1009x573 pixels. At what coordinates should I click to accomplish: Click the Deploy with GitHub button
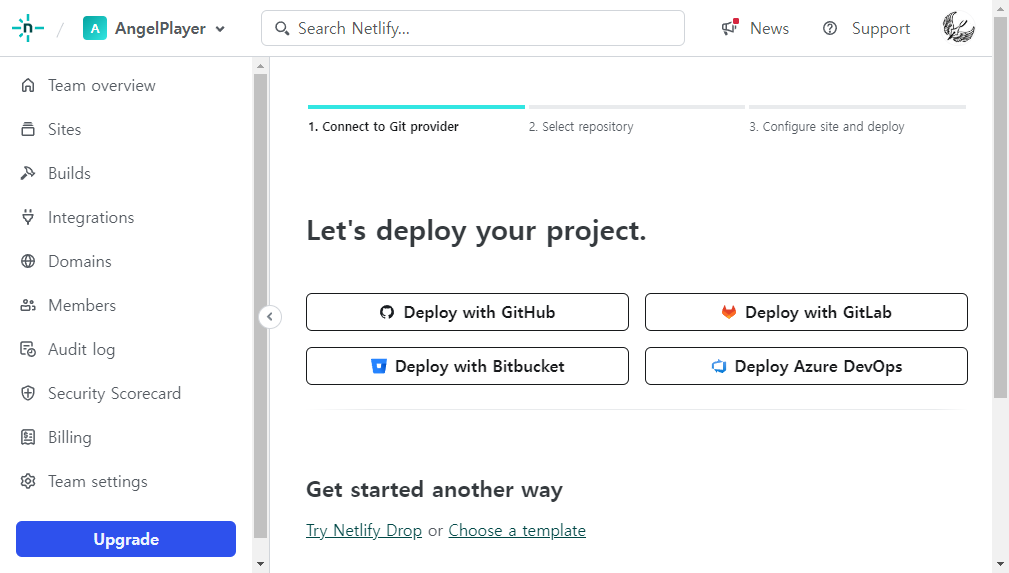[x=467, y=312]
